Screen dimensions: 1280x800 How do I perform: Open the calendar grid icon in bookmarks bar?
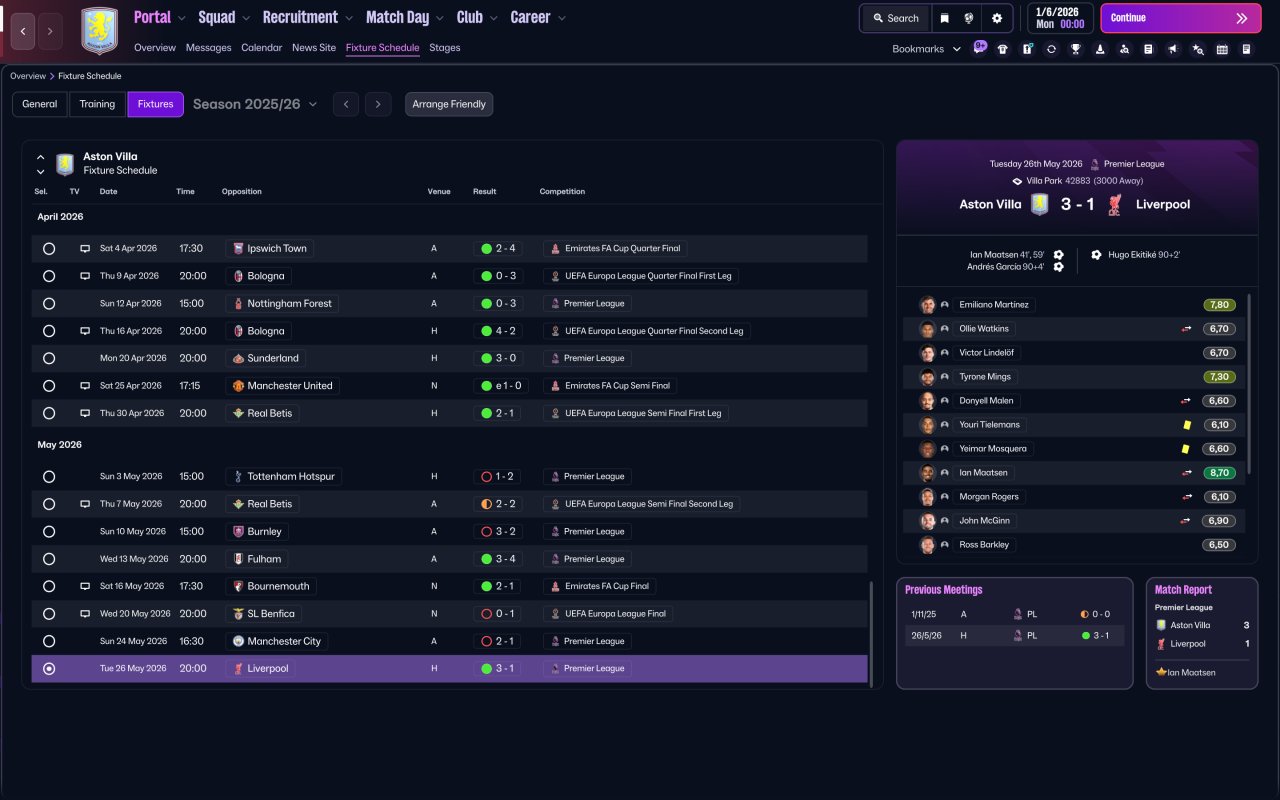[x=1222, y=49]
